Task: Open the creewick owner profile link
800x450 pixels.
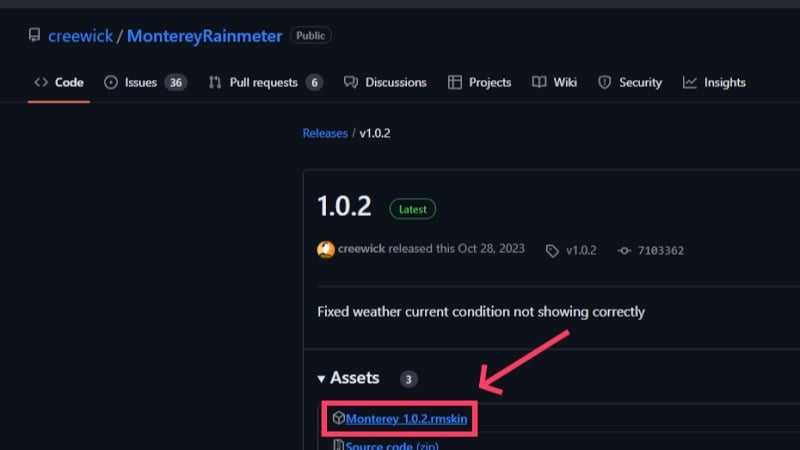Action: 80,36
